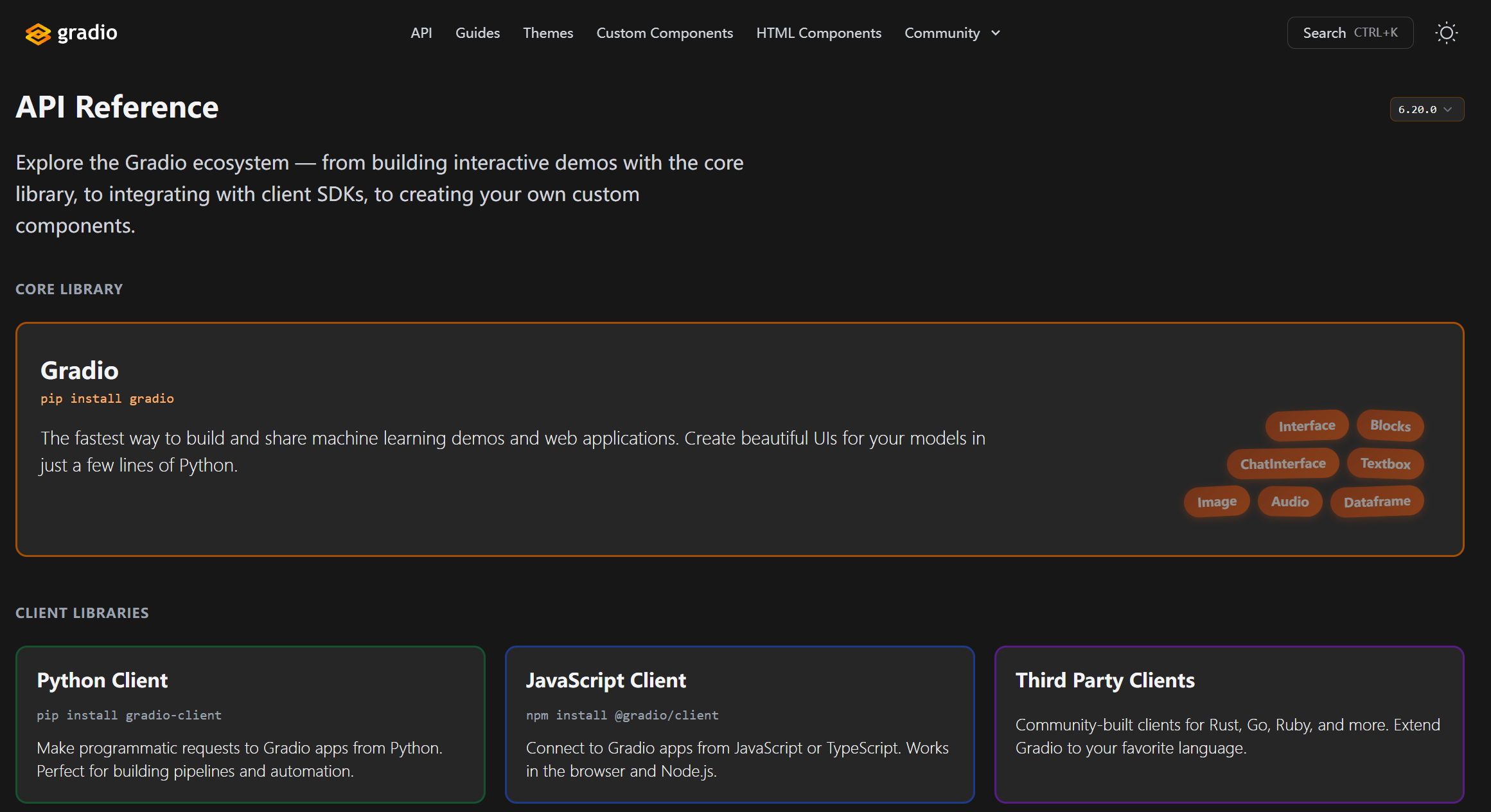Click 'Community-built clients for Rust, Go' text
This screenshot has height=812, width=1491.
(x=1228, y=736)
